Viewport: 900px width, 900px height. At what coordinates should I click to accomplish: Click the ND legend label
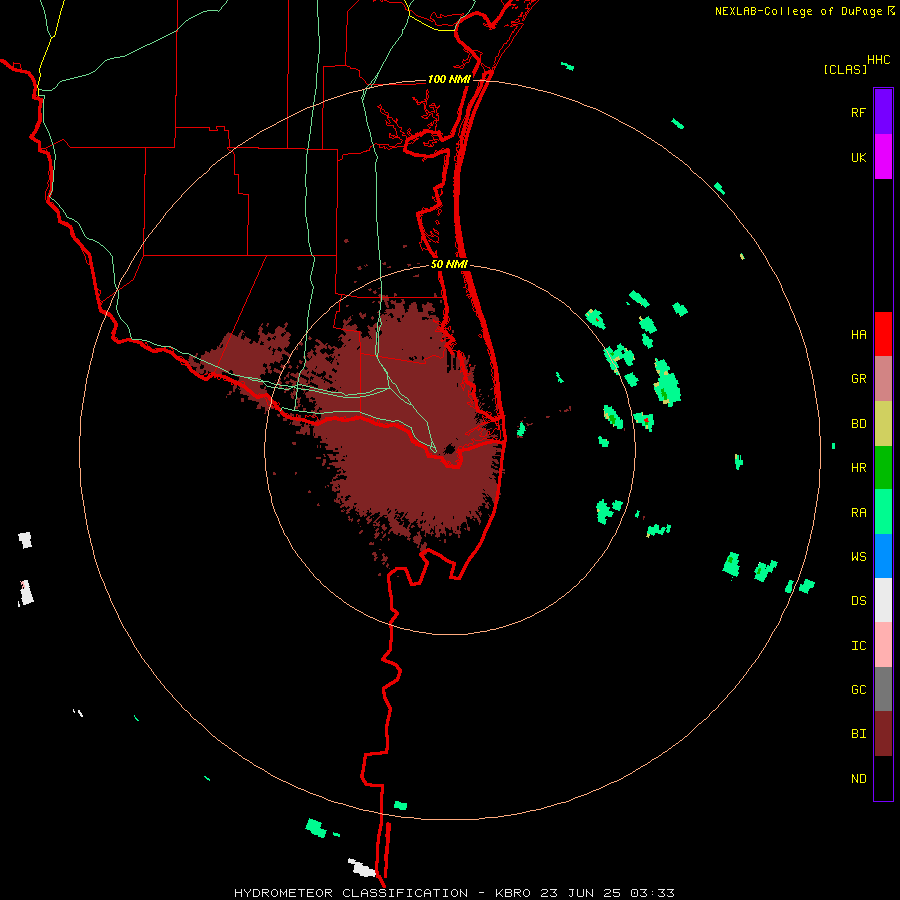[x=858, y=779]
